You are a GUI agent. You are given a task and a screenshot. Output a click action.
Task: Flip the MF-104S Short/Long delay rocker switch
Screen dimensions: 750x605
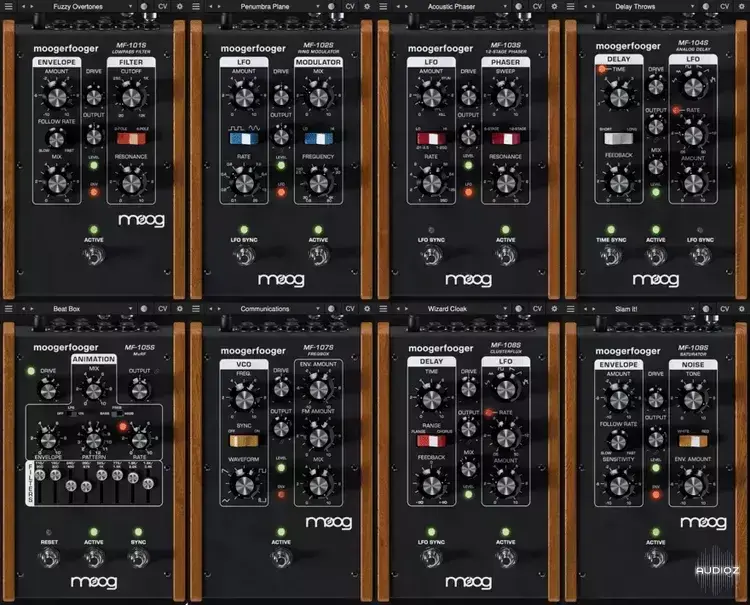click(x=618, y=138)
